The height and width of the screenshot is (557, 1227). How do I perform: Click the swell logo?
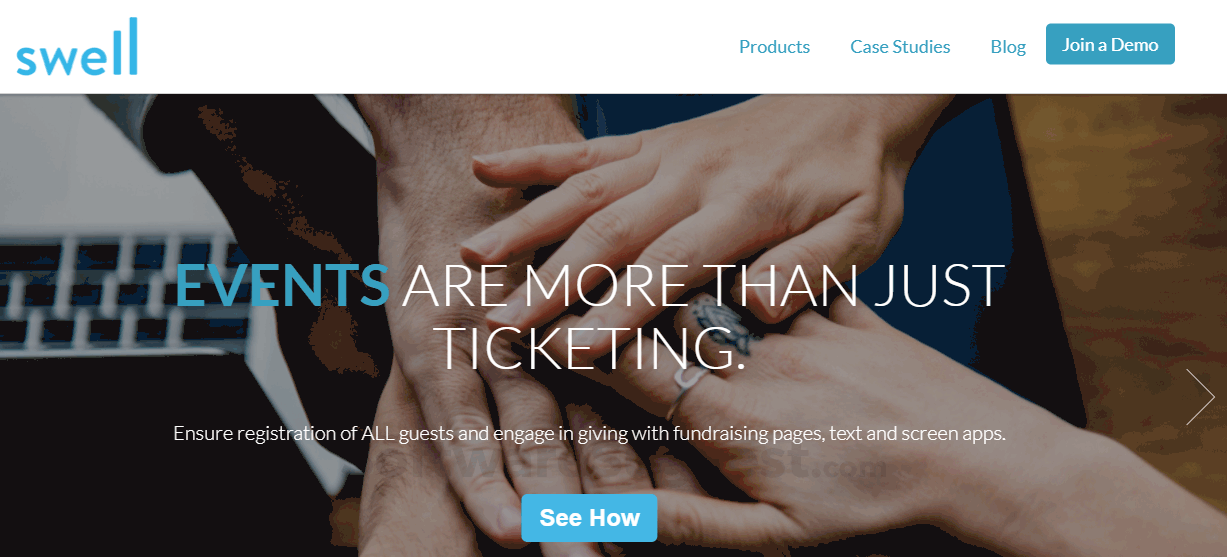[x=77, y=47]
